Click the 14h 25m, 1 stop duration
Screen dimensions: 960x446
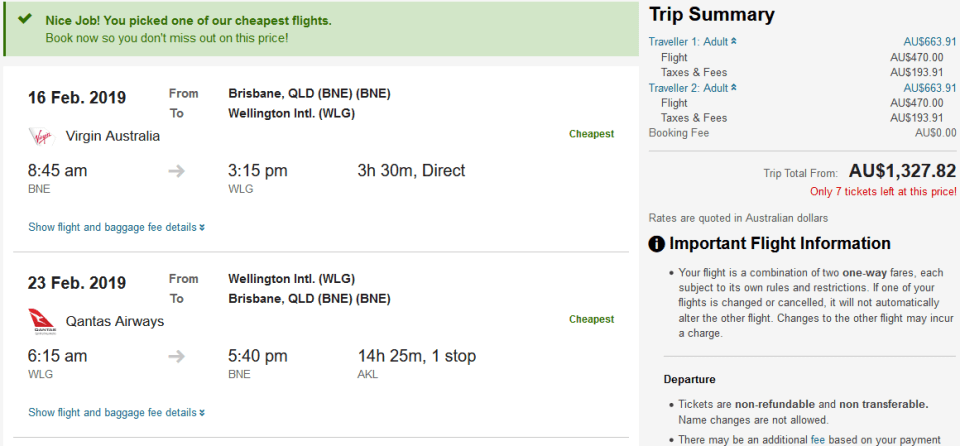pos(416,356)
